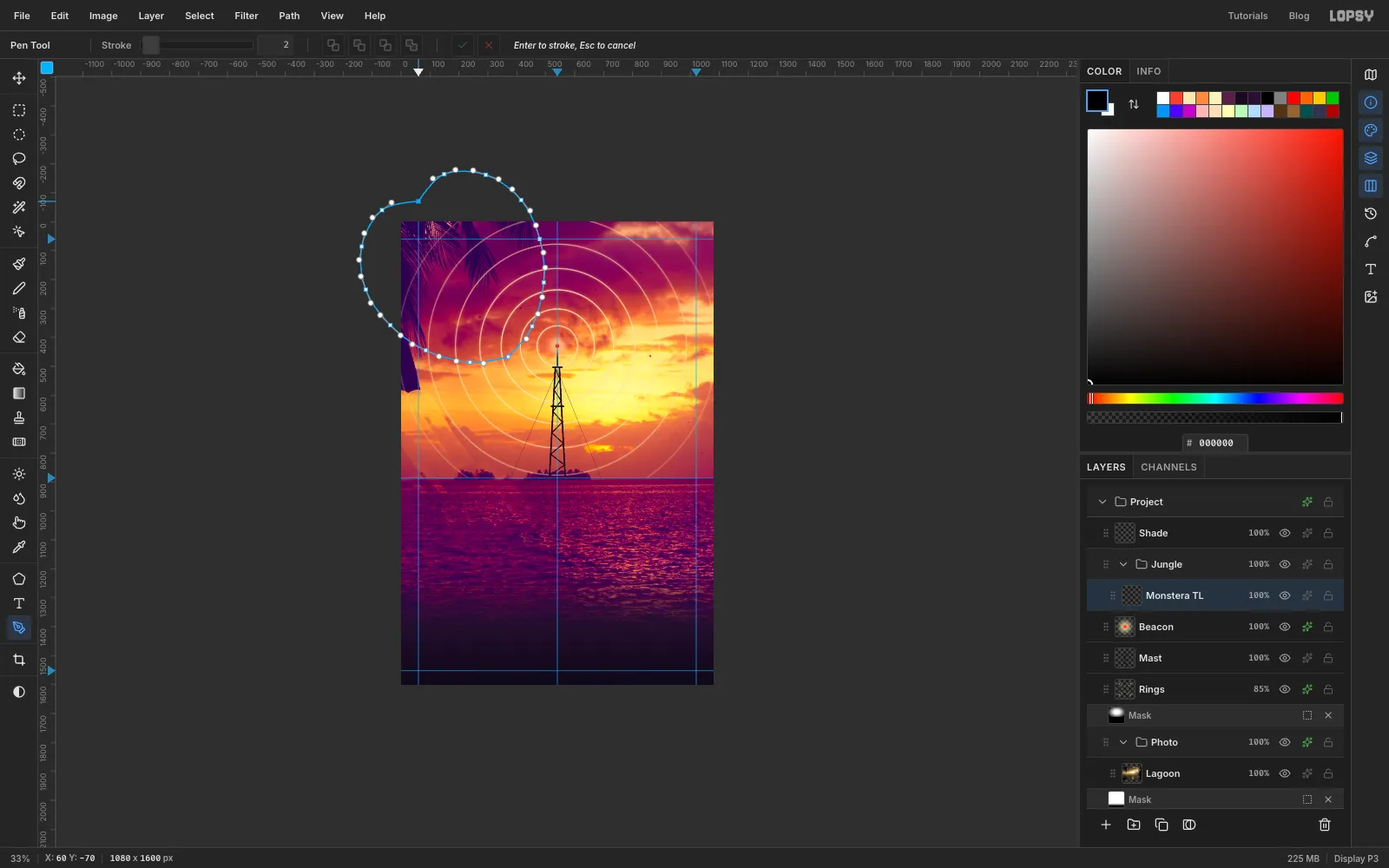Select the Paint Bucket tool
The image size is (1389, 868).
[x=19, y=369]
